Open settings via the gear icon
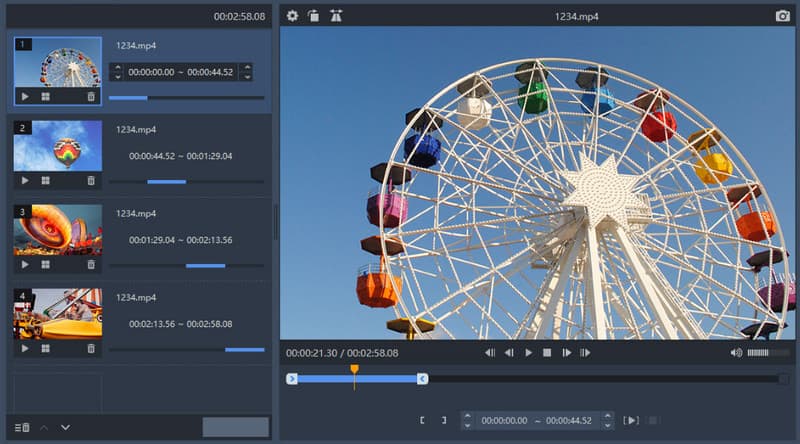Screen dimensions: 800x444 coord(292,16)
